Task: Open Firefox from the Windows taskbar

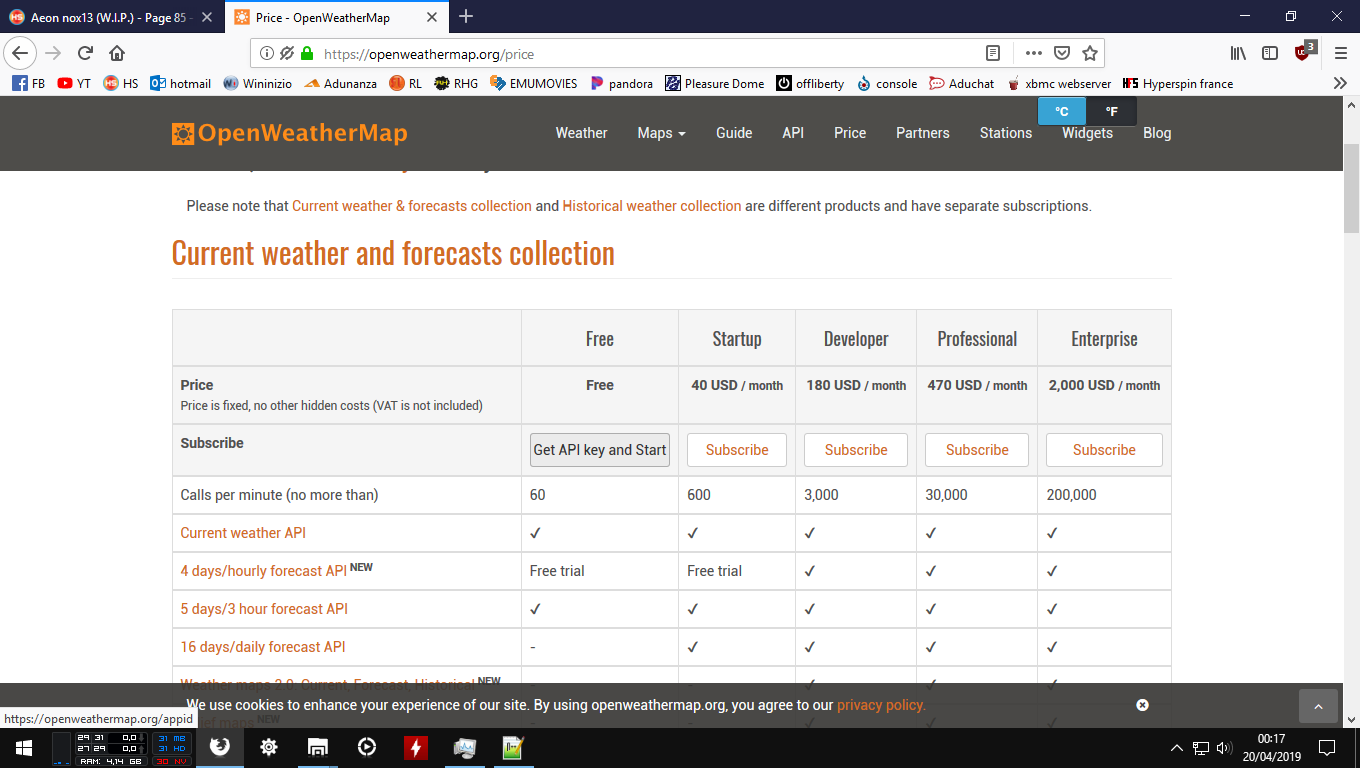Action: [220, 747]
